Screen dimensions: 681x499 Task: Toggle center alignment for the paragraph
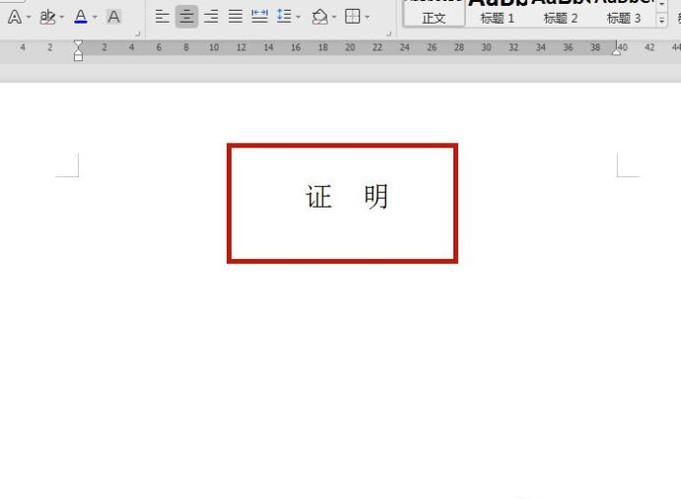point(187,17)
